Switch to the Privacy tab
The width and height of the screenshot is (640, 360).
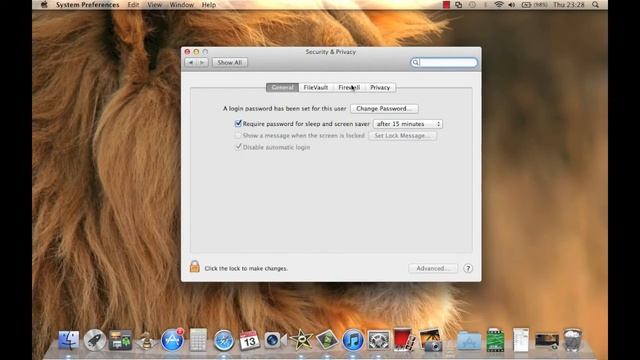click(380, 87)
